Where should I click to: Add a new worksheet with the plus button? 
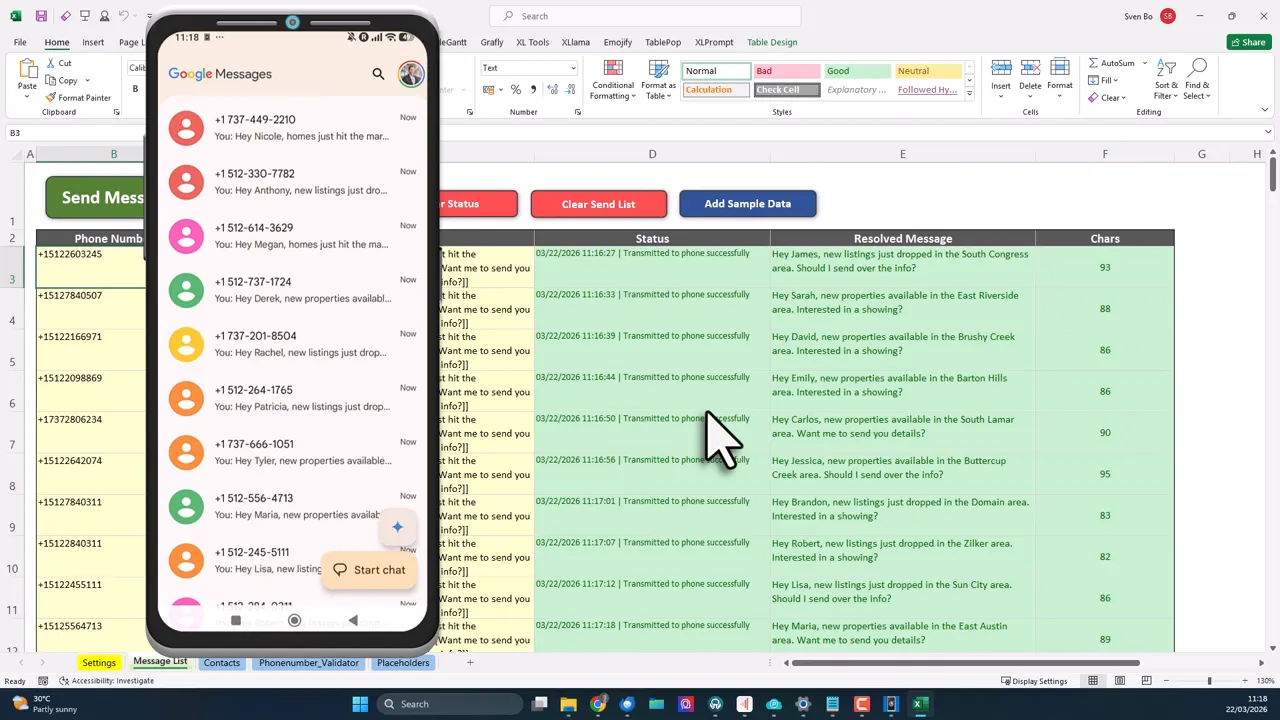coord(470,662)
